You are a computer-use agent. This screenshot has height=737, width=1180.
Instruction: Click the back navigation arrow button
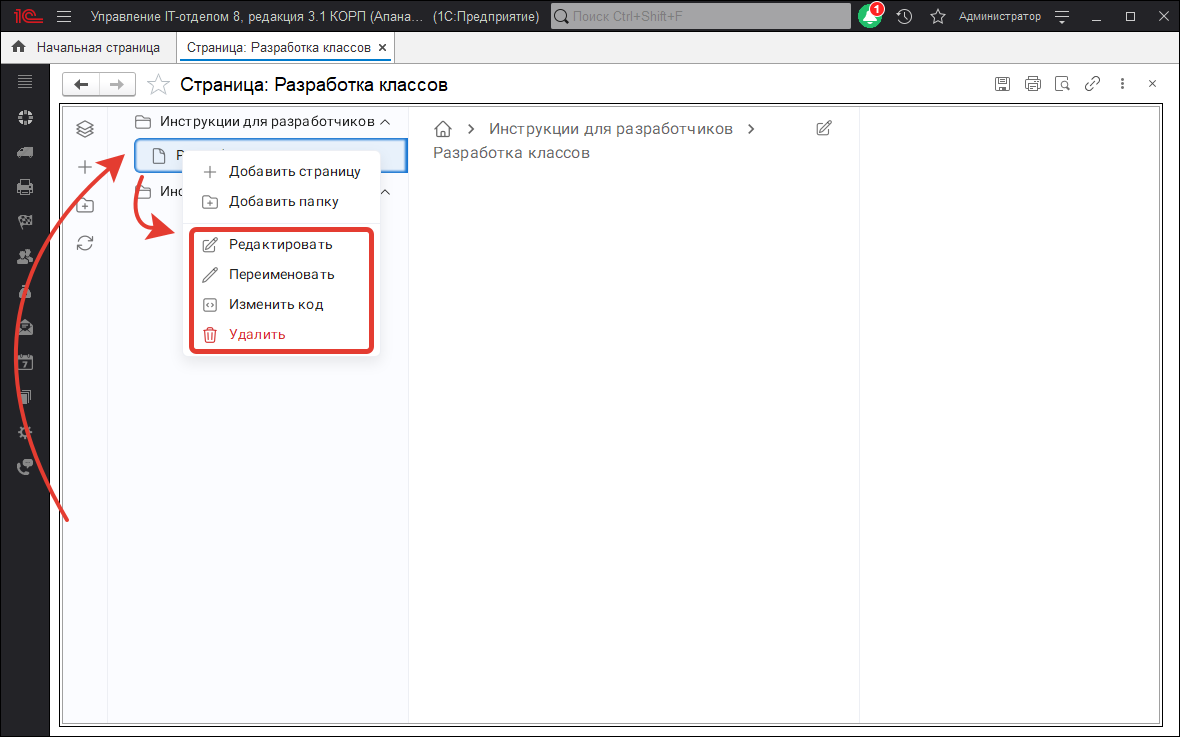[x=81, y=84]
